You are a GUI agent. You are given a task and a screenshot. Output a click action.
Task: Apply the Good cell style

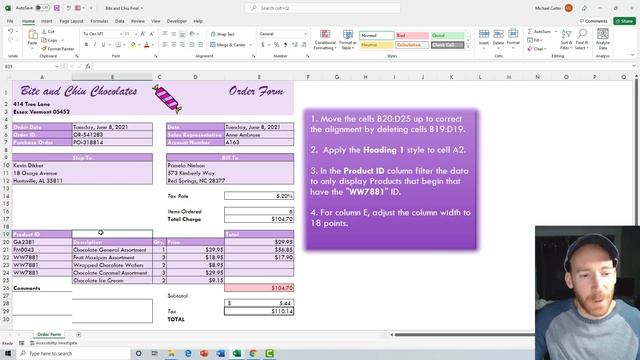click(447, 36)
